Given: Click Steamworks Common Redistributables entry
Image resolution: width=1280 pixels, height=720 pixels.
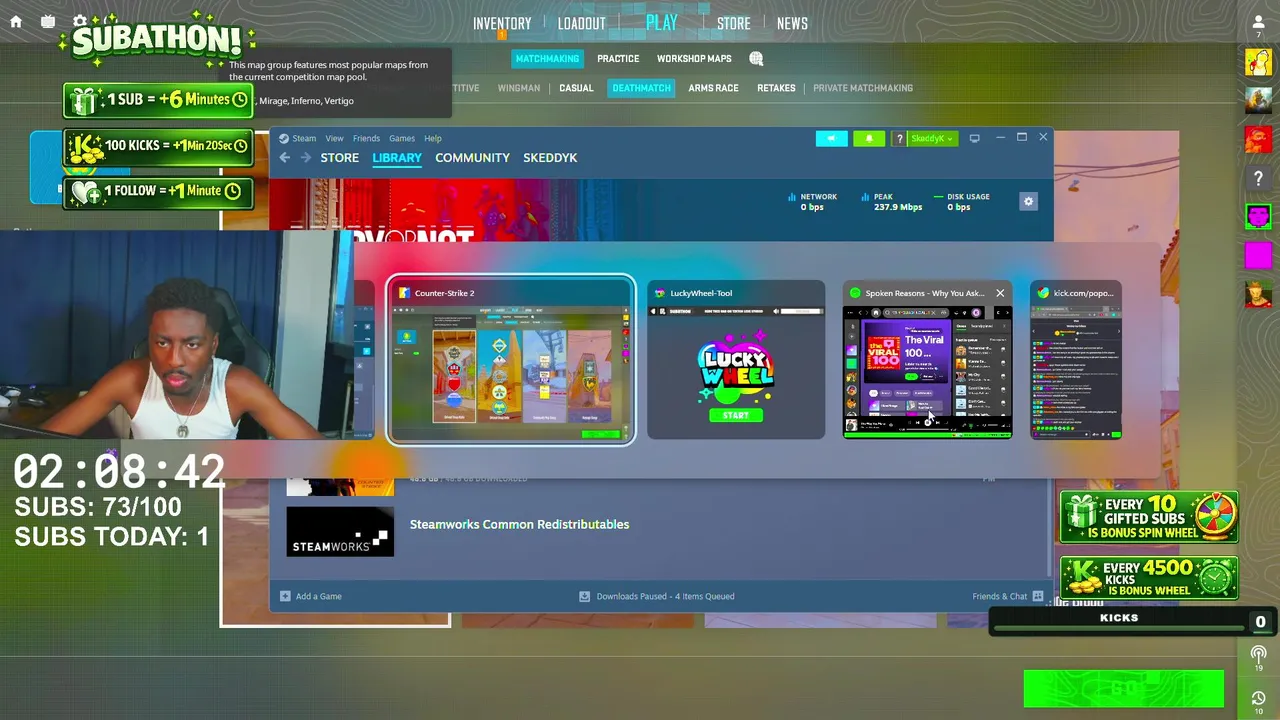Looking at the screenshot, I should (x=519, y=524).
